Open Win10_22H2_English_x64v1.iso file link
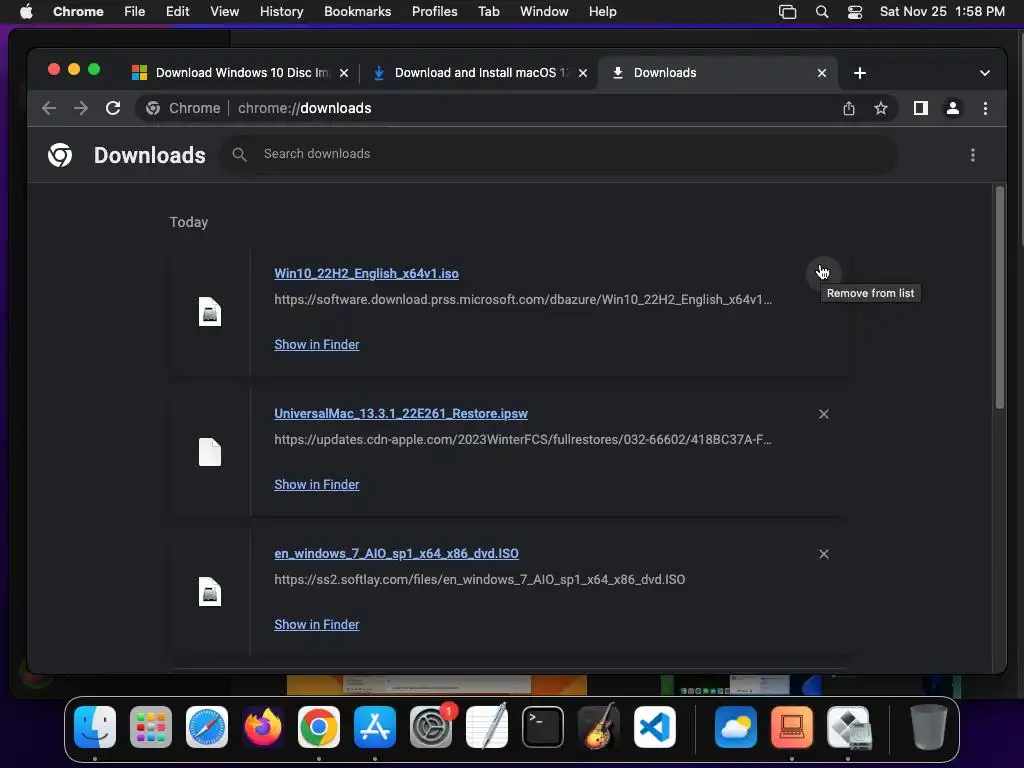Screen dimensions: 1024x768 pos(366,274)
